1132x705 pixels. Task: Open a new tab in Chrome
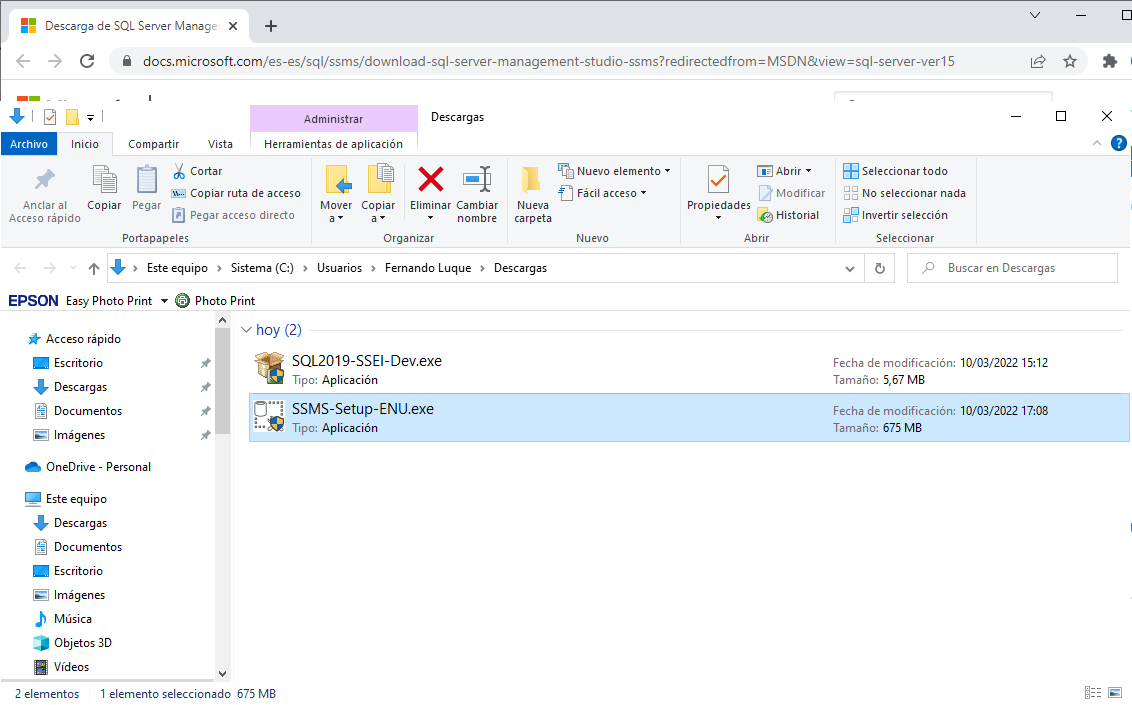271,26
